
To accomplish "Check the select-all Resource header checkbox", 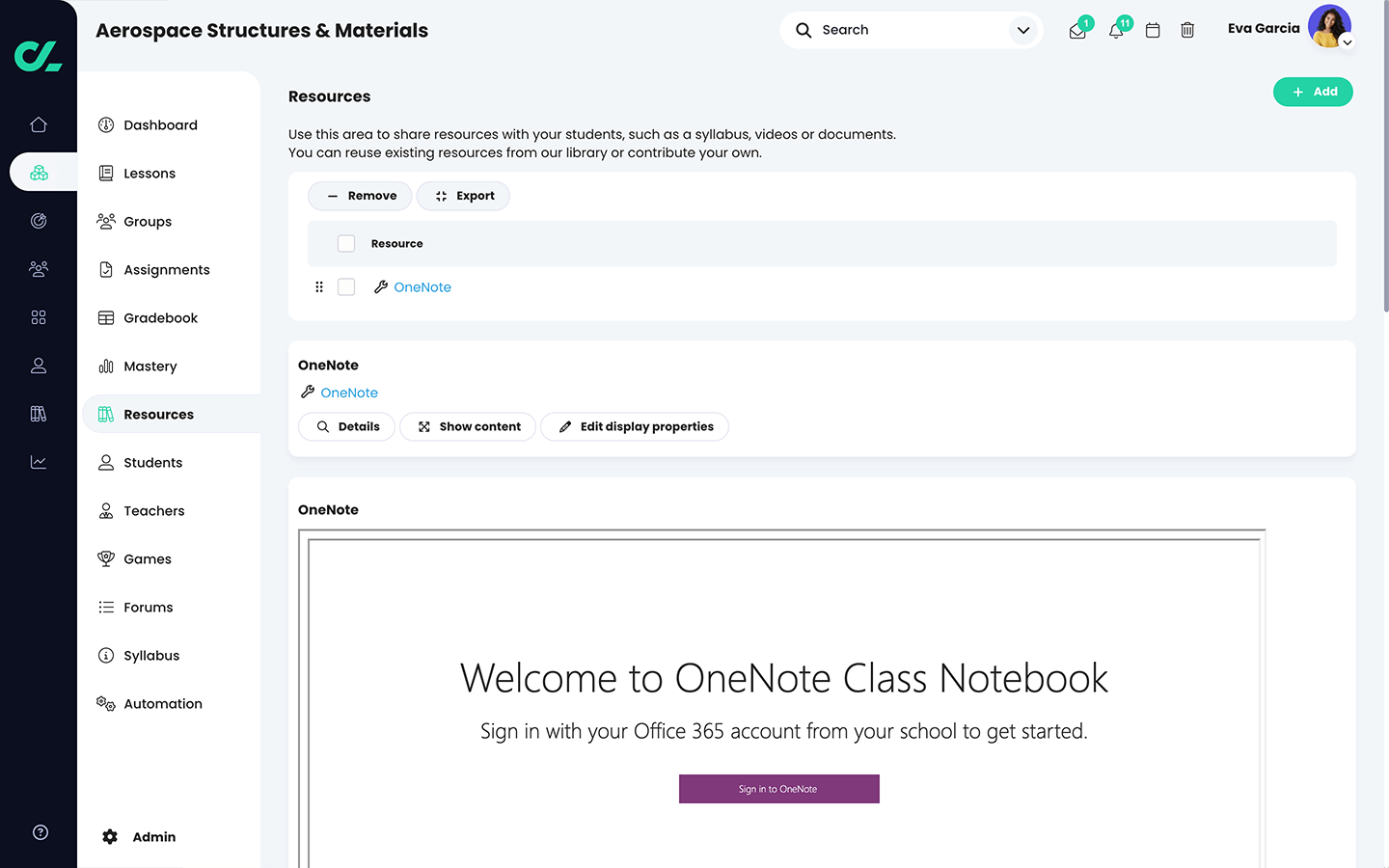I will [x=346, y=244].
